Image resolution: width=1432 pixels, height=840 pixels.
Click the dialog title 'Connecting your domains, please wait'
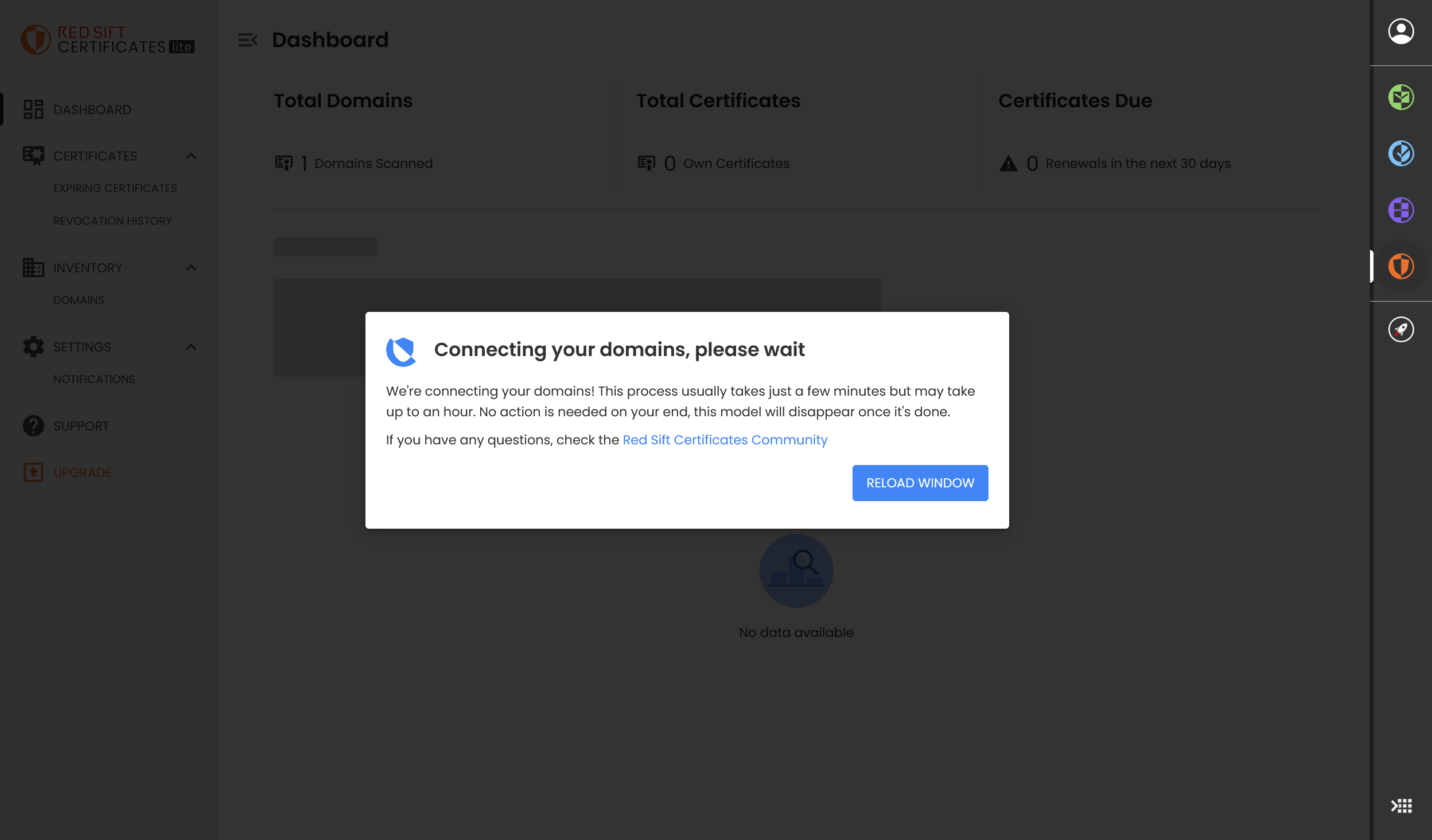pyautogui.click(x=620, y=350)
